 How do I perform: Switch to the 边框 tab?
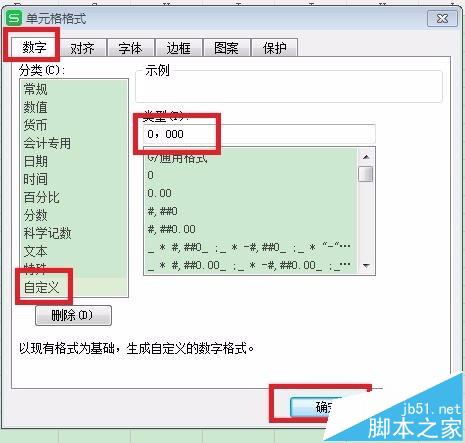179,48
